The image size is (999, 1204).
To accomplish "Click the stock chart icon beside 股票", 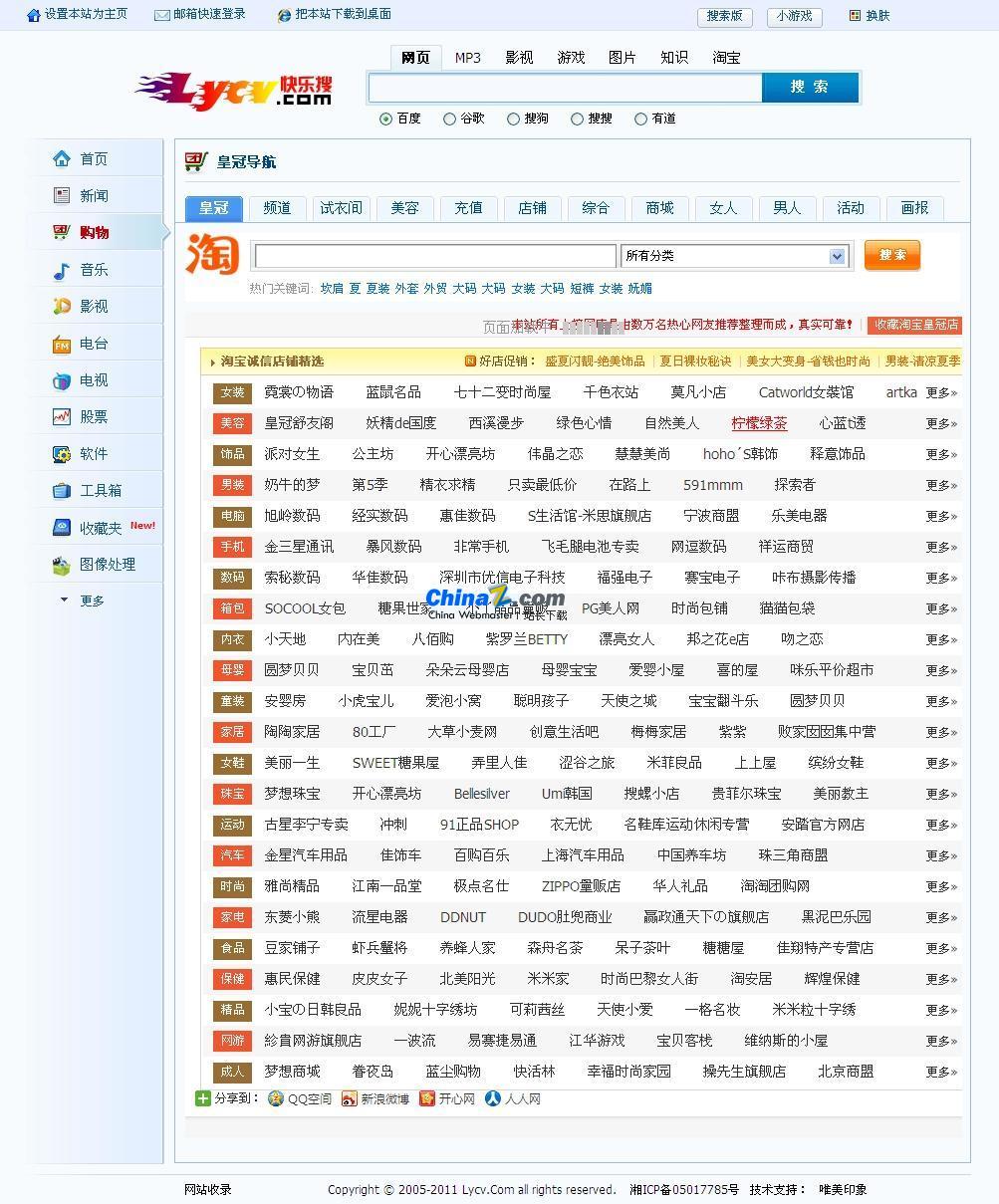I will (62, 416).
